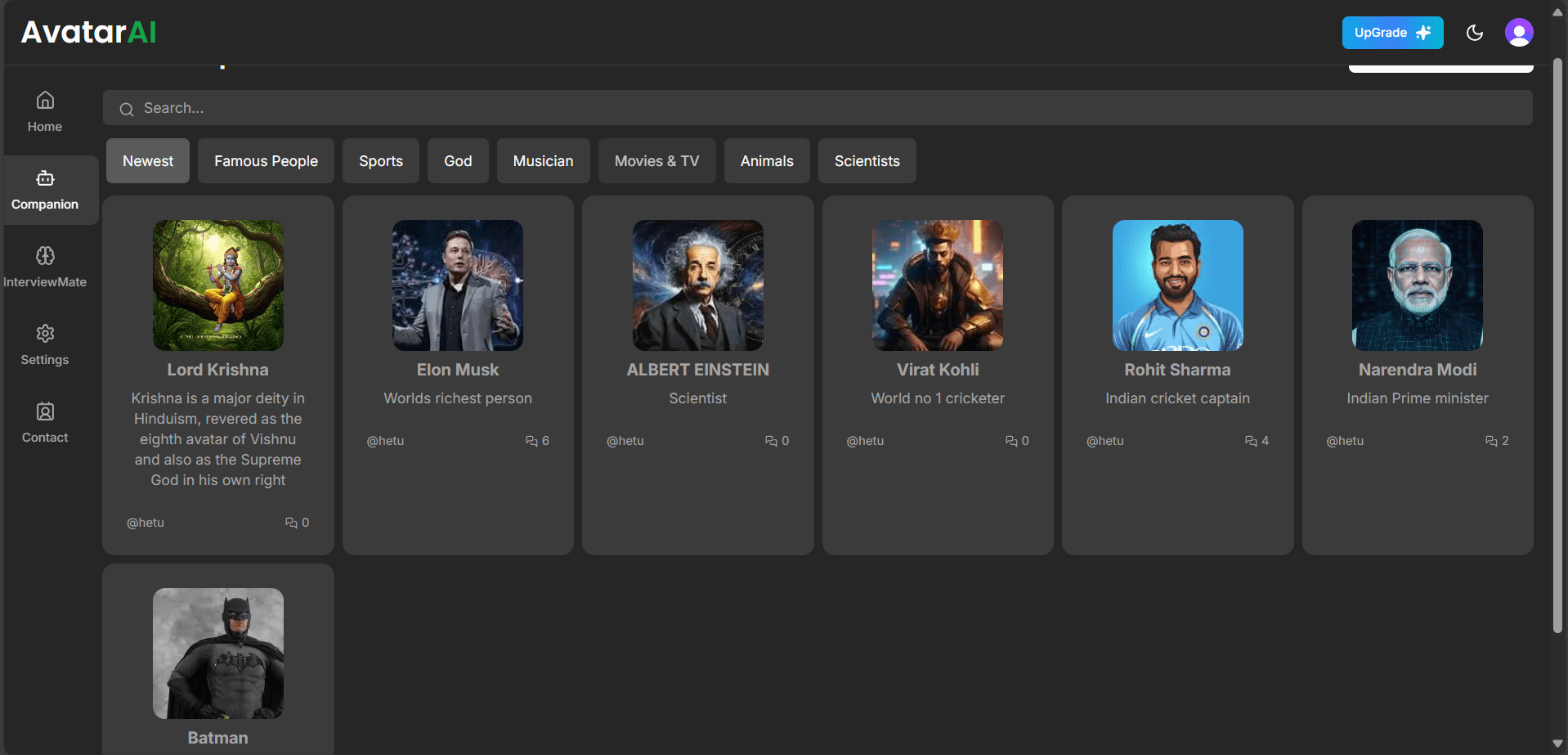The image size is (1568, 755).
Task: Click the sparkle icon on UpGrade button
Action: pyautogui.click(x=1423, y=33)
